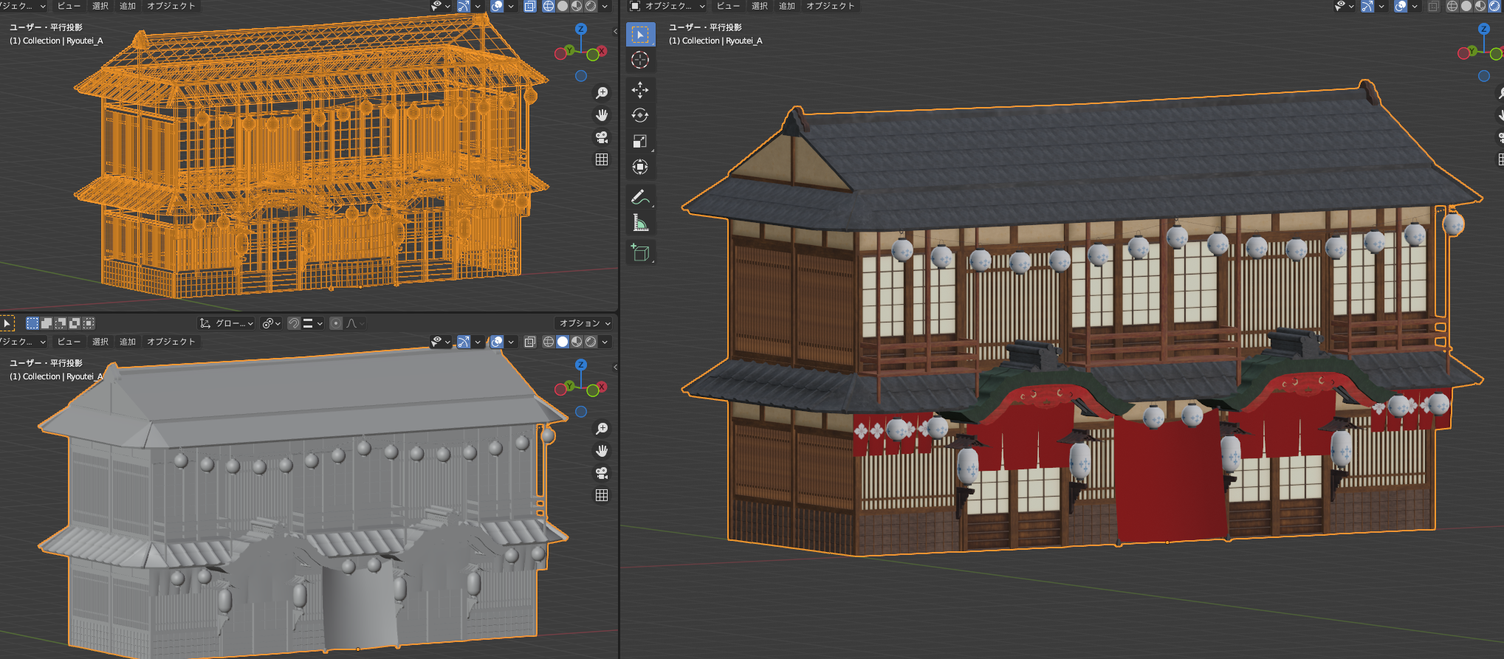Switch perspective/orthographic grid icon in wireframe viewport
The image size is (1504, 659).
click(x=602, y=159)
